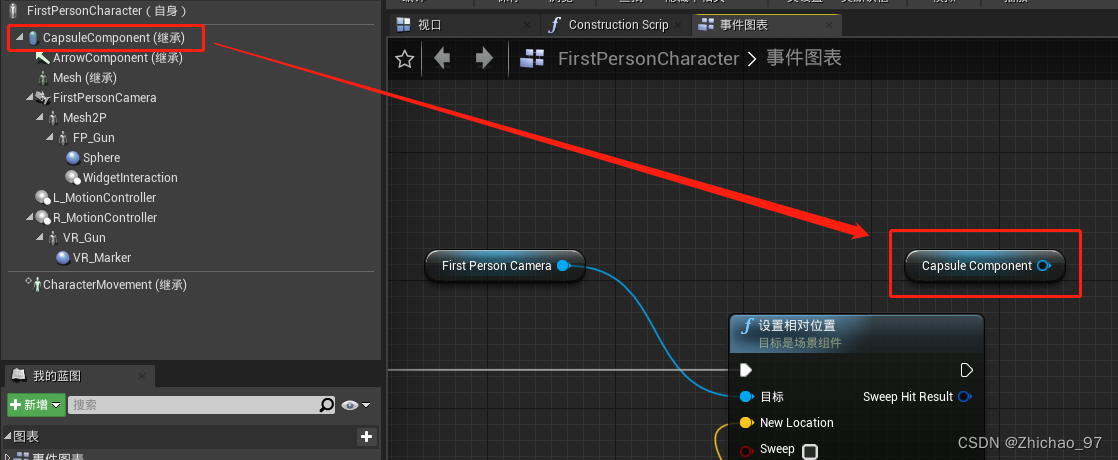Bookmark graph with the star icon
This screenshot has width=1118, height=460.
[x=404, y=59]
